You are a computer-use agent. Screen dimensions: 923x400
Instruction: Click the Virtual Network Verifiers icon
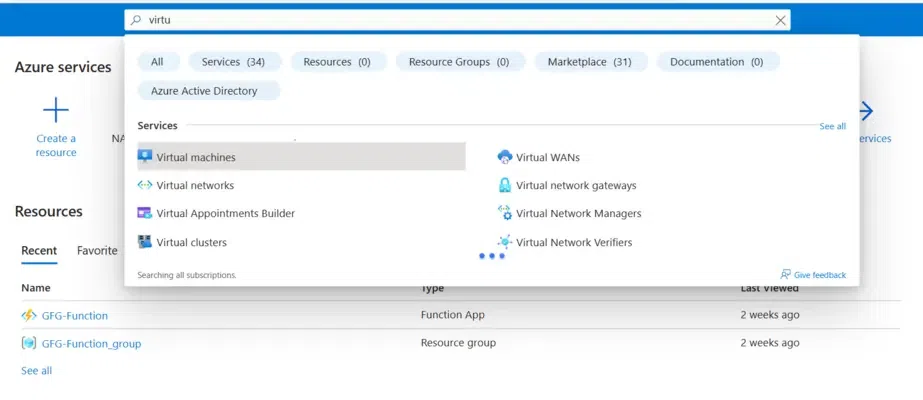[505, 242]
